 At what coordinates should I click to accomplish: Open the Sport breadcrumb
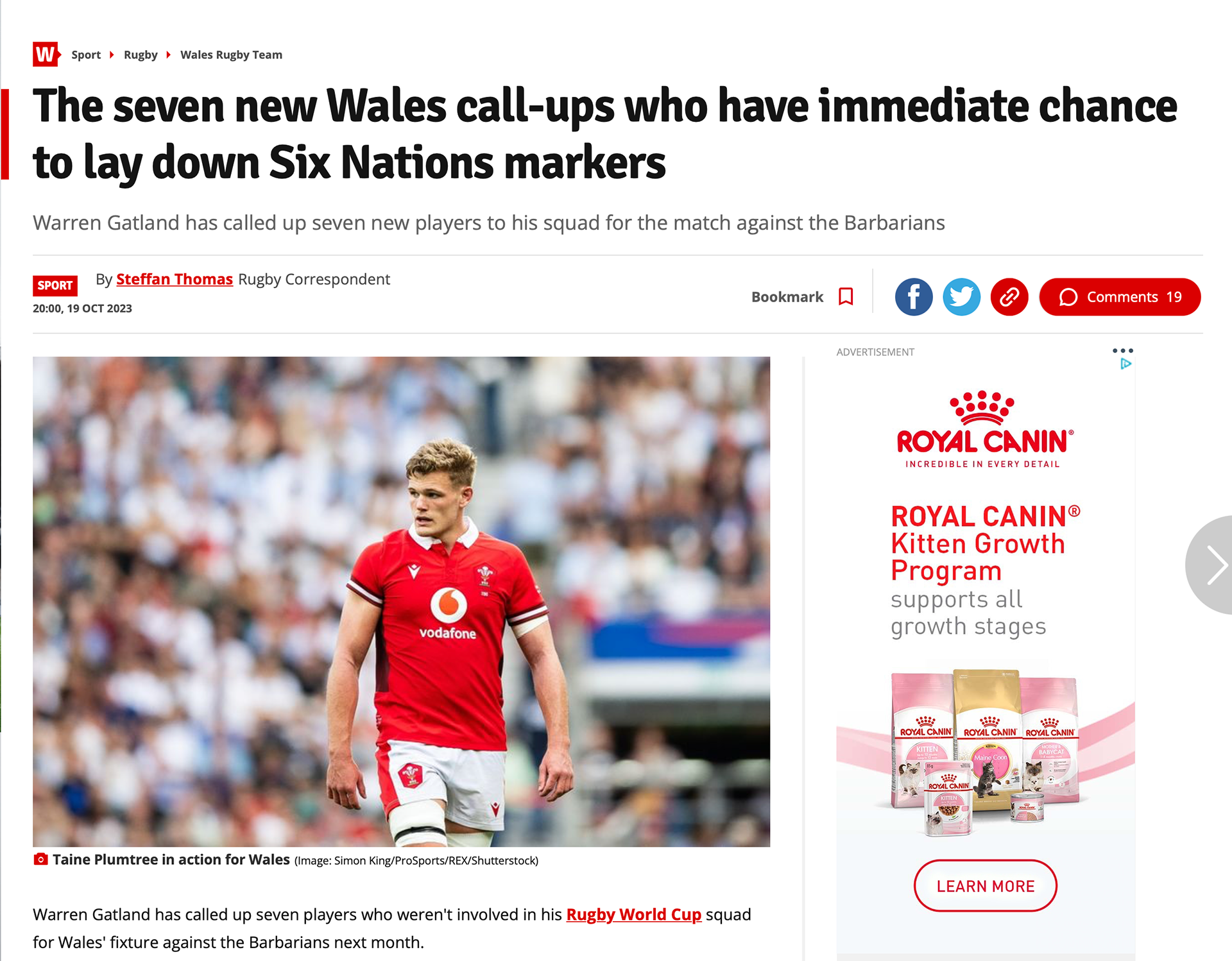click(86, 55)
